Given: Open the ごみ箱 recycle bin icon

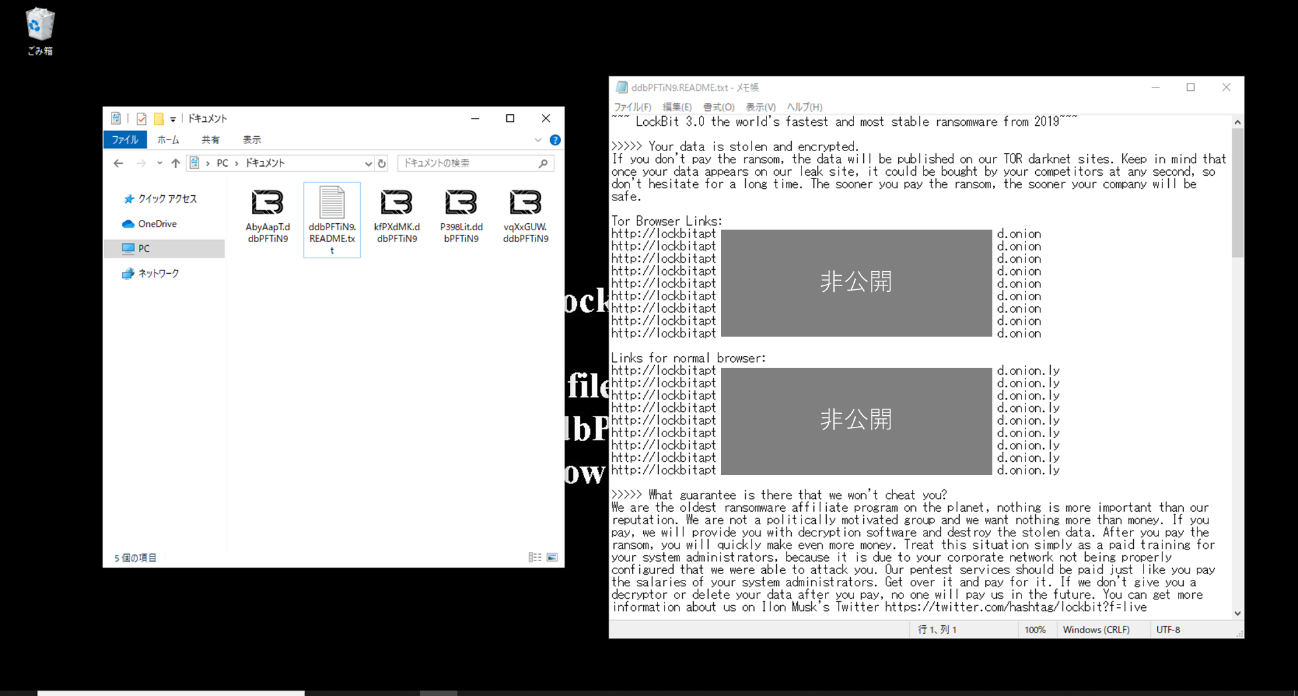Looking at the screenshot, I should pos(40,30).
